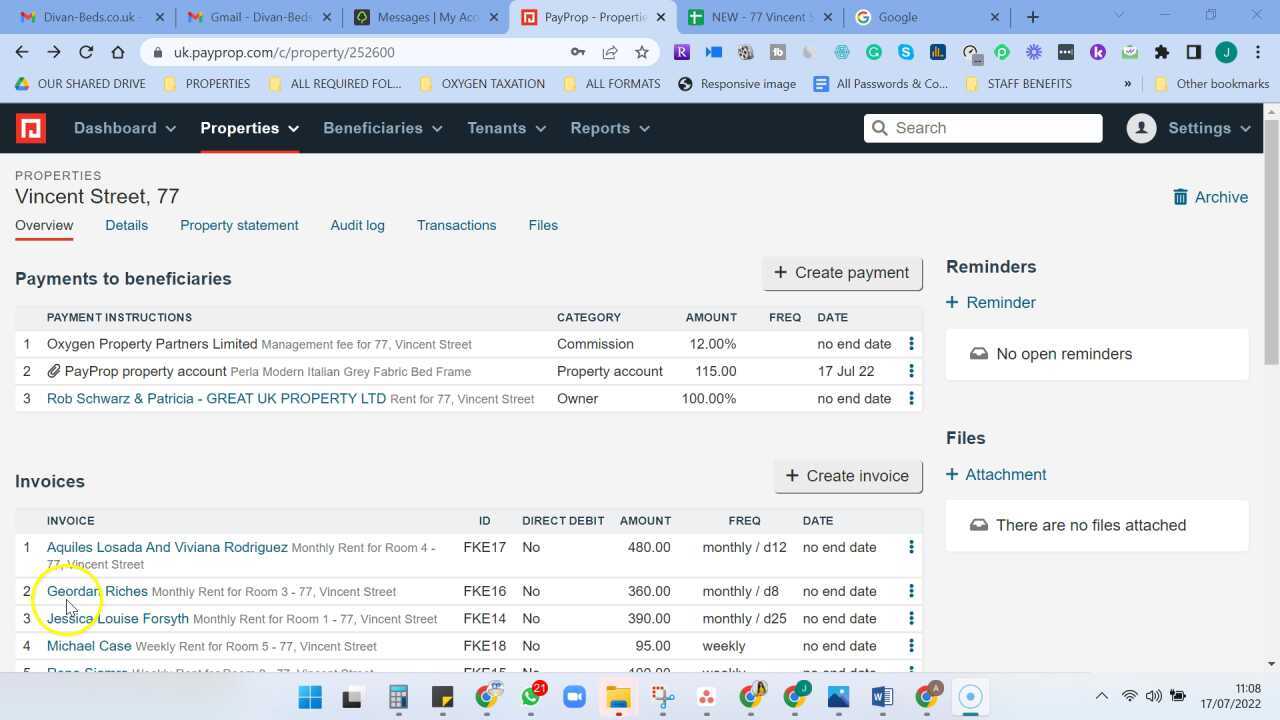Open the options menu for Michael Case's invoice
1280x720 pixels.
click(911, 646)
